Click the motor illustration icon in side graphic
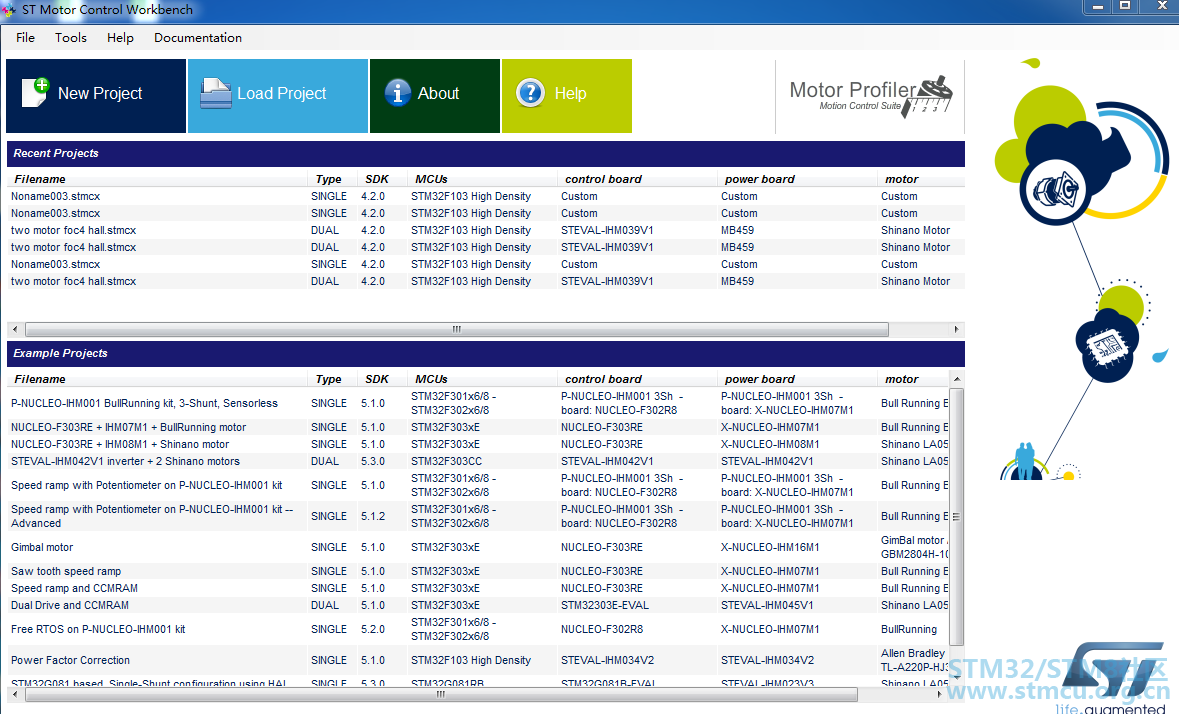The width and height of the screenshot is (1179, 714). [1056, 189]
